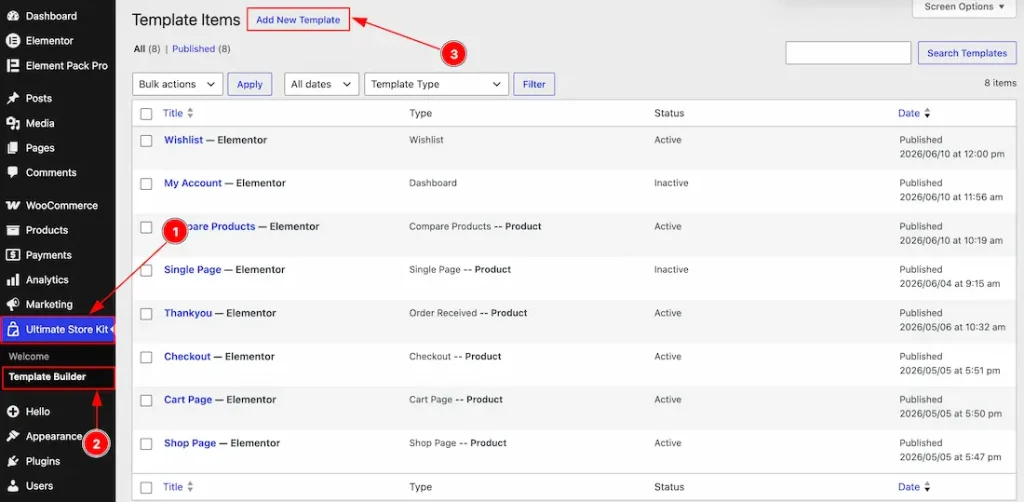Screen dimensions: 1024x502
Task: Open the Checkout template link
Action: [x=187, y=356]
